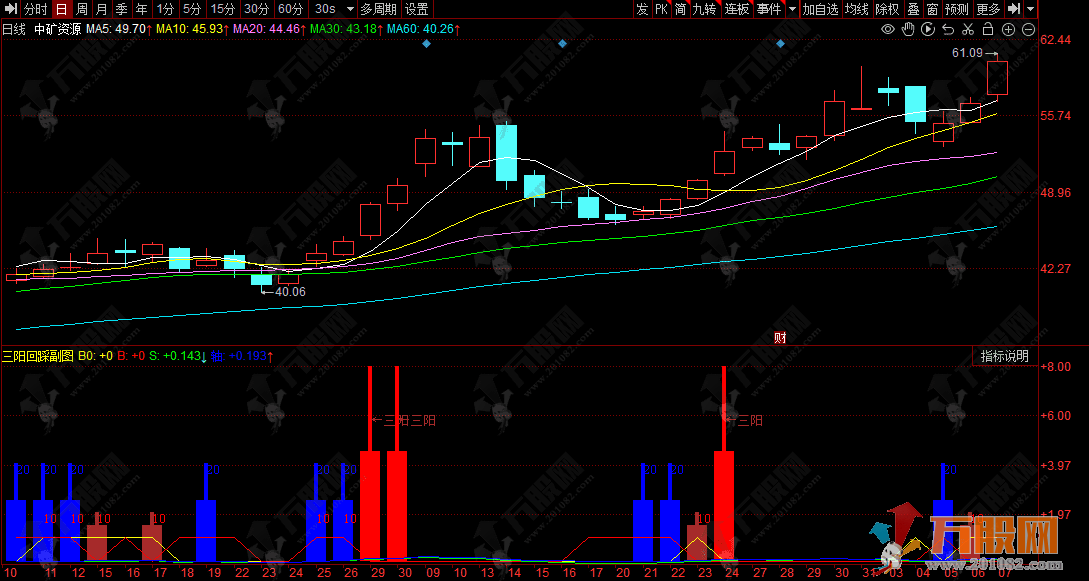1089x581 pixels.
Task: Click the circular play replay icon
Action: point(927,29)
